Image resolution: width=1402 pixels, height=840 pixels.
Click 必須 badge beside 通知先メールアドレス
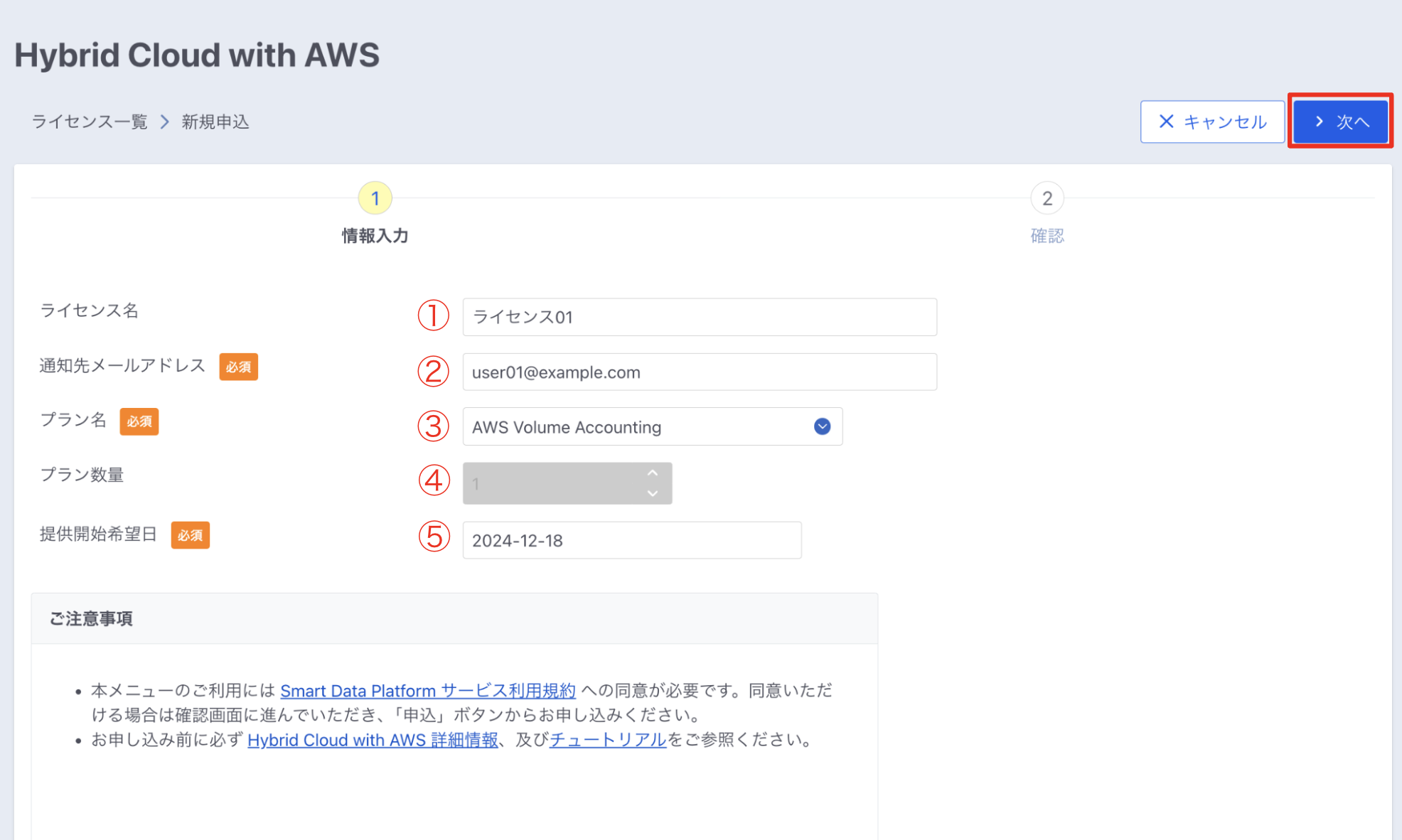[238, 367]
